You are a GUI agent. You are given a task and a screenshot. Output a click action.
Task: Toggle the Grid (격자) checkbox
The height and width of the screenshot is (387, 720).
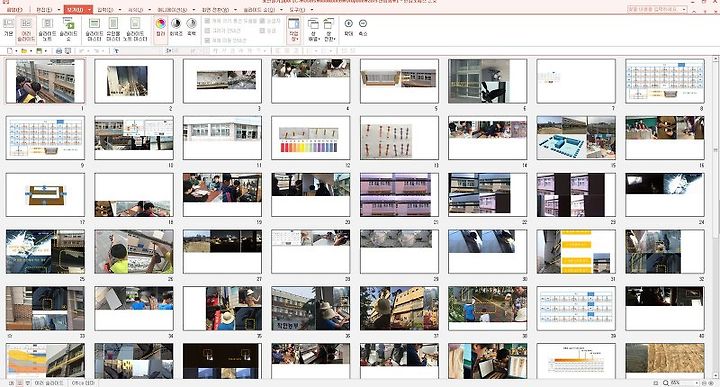click(x=262, y=31)
